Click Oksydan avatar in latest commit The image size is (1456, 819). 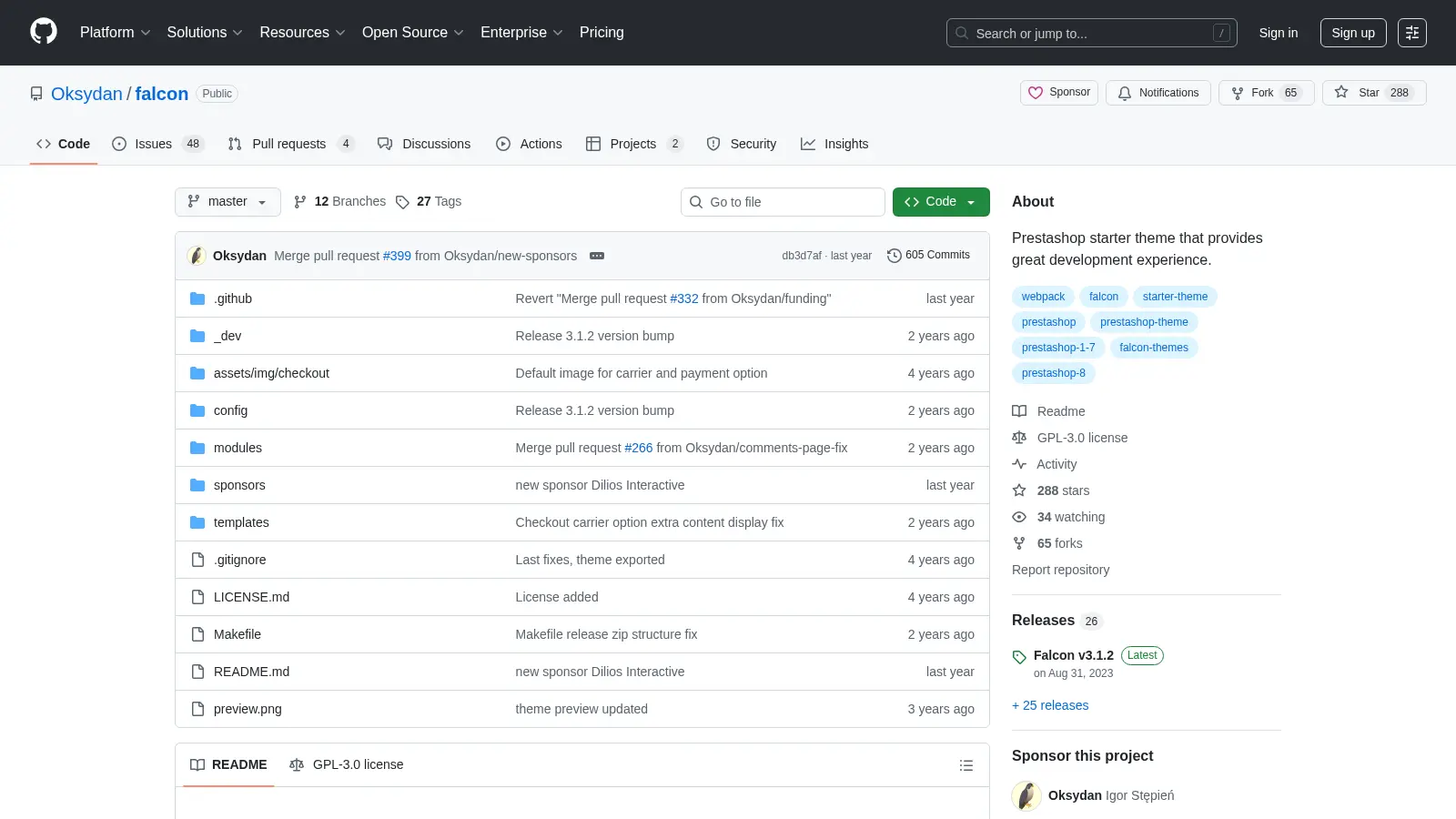point(197,256)
